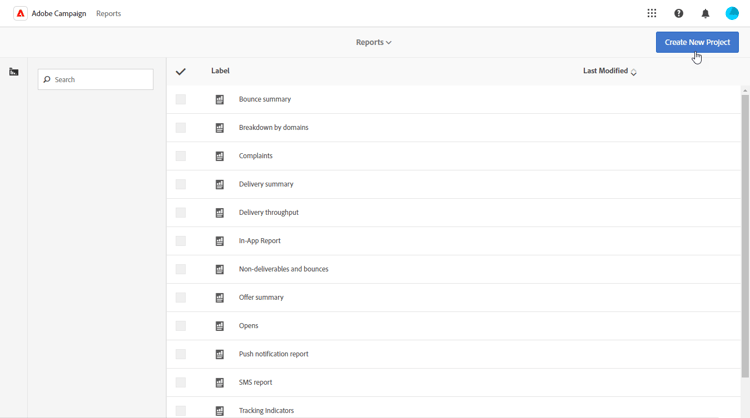Click the Adobe Campaign logo icon
This screenshot has height=418, width=750.
click(x=20, y=14)
